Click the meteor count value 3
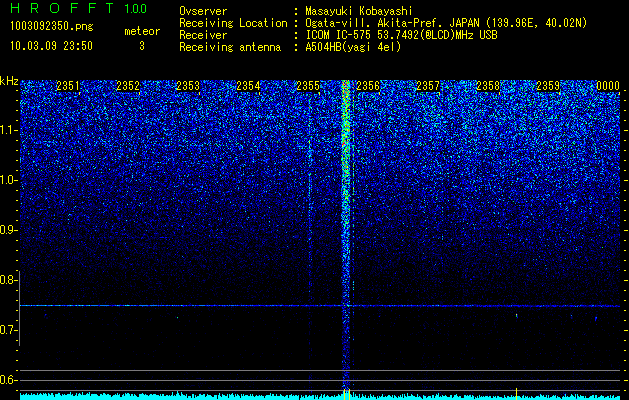This screenshot has width=629, height=400. click(142, 46)
